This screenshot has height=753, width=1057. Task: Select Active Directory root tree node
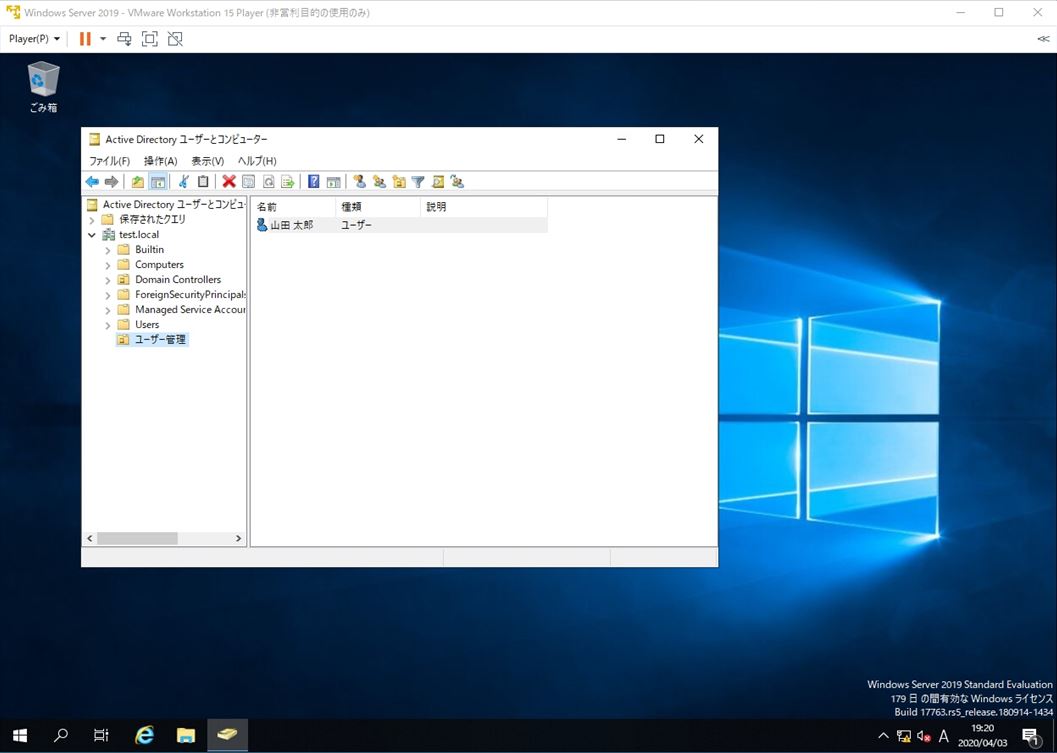167,204
